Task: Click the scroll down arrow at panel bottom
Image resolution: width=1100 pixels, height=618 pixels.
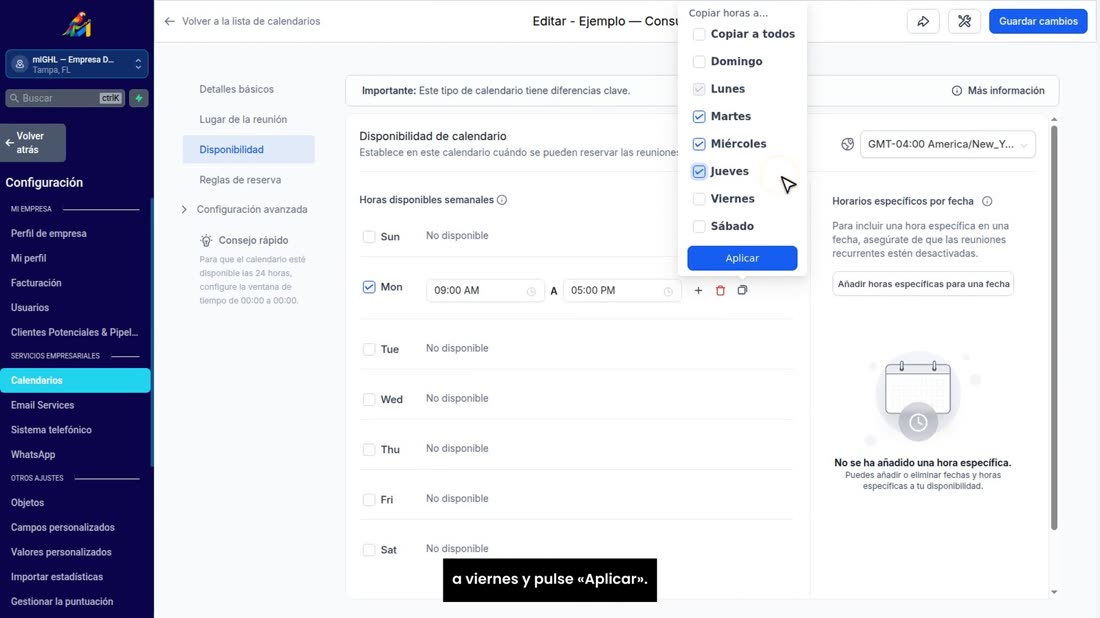Action: coord(1054,593)
